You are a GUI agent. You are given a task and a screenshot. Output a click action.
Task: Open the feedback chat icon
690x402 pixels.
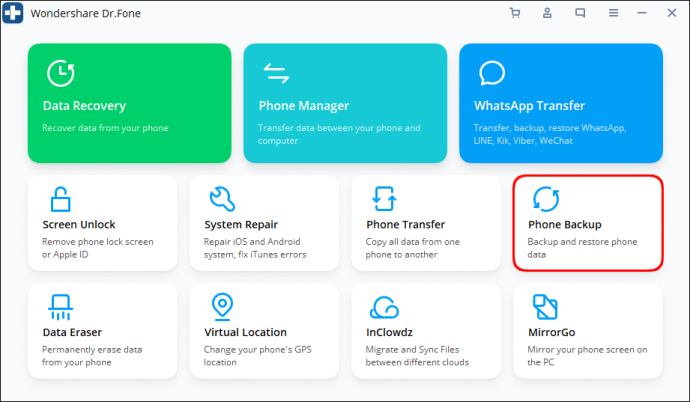pos(580,13)
